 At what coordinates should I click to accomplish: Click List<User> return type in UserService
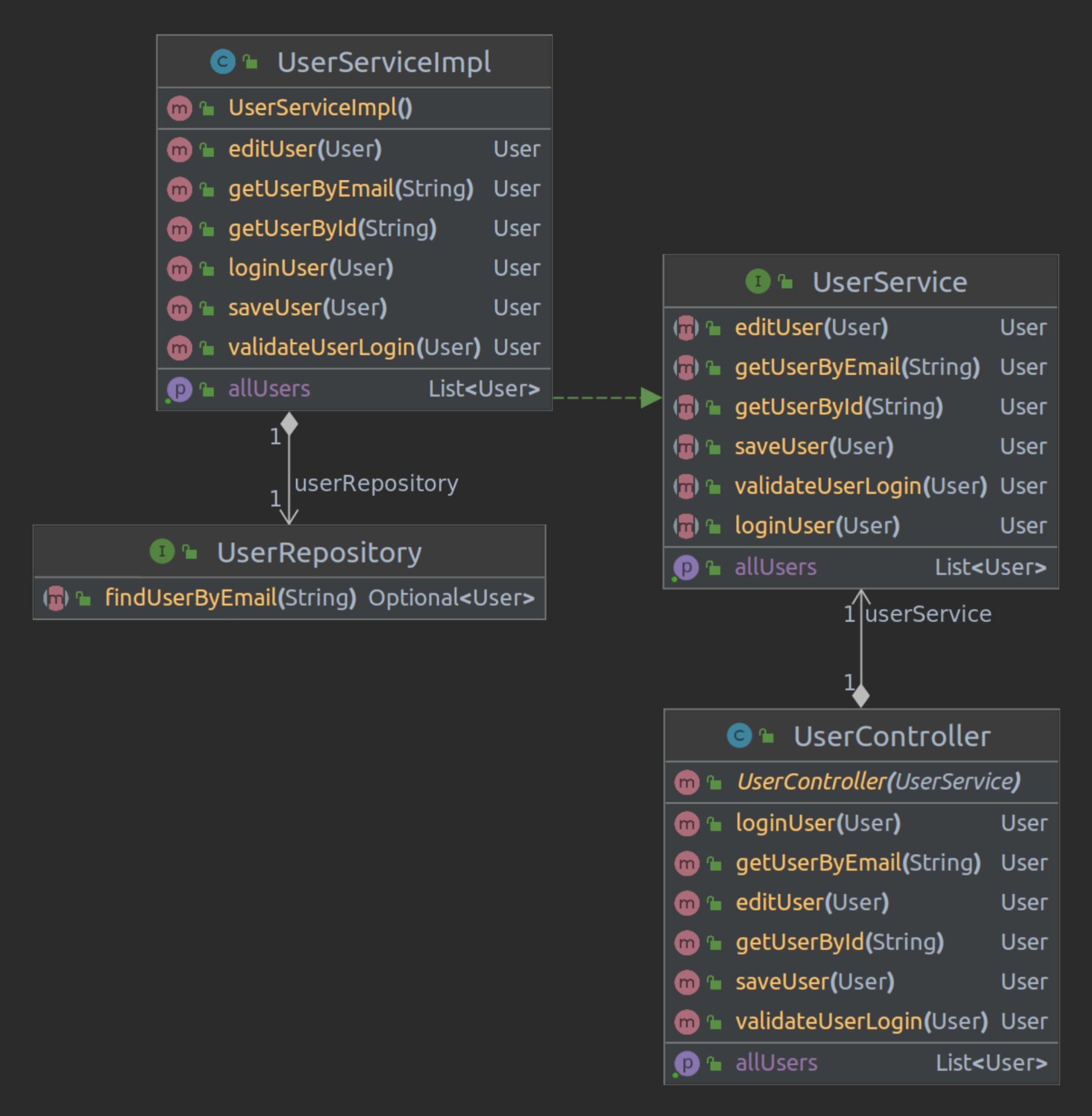coord(990,567)
